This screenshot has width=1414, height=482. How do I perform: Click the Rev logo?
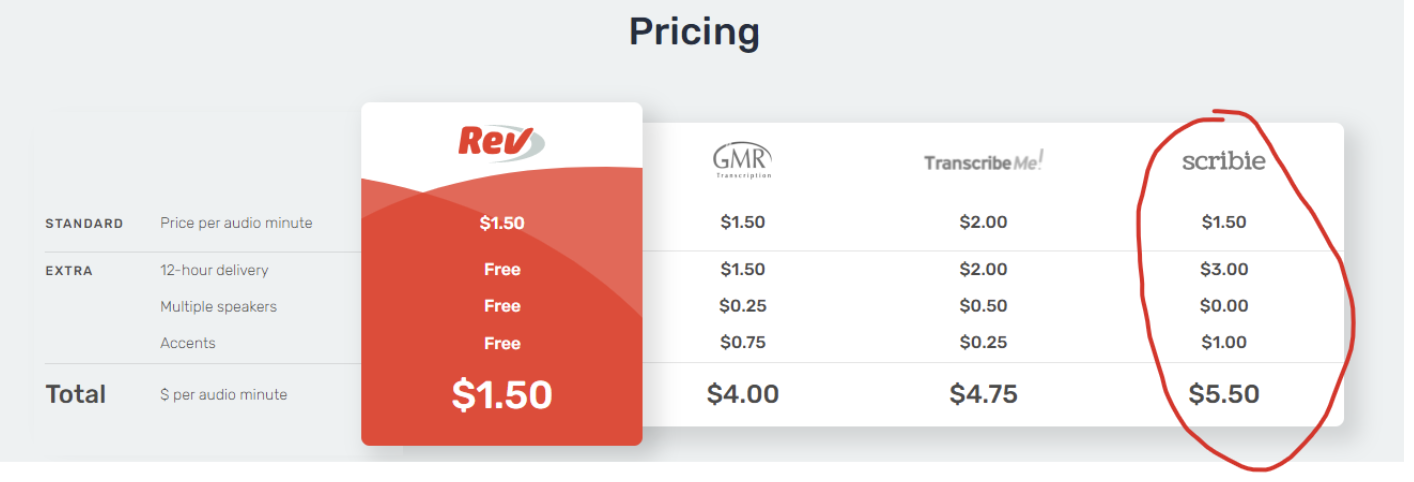(x=501, y=141)
